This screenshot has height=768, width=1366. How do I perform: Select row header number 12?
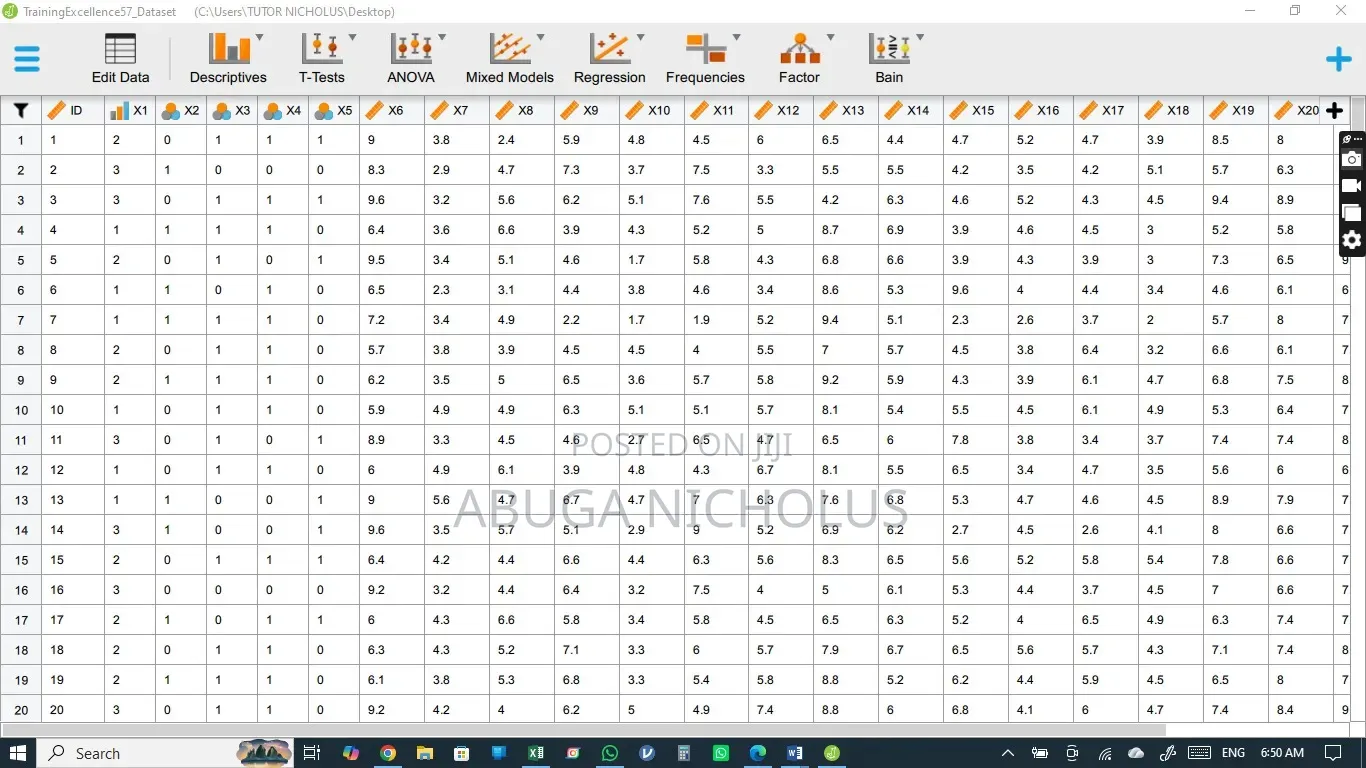(21, 470)
